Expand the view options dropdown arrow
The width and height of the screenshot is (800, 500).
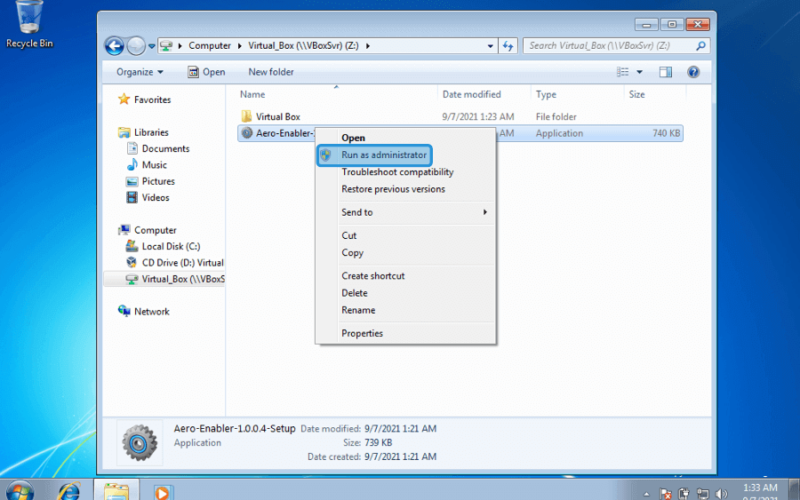(x=639, y=72)
